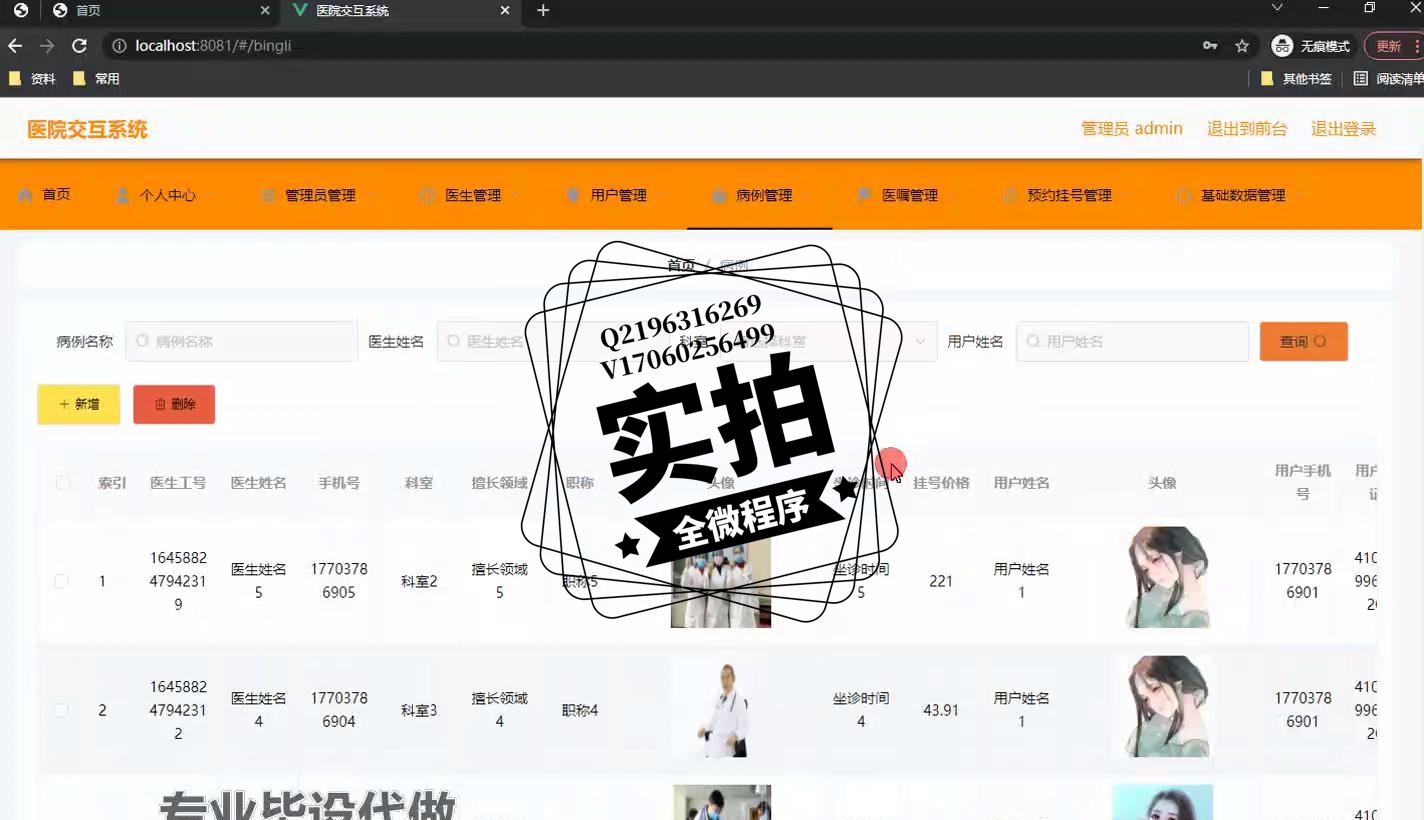The width and height of the screenshot is (1424, 820).
Task: Bookmark this page with star icon
Action: [1242, 46]
